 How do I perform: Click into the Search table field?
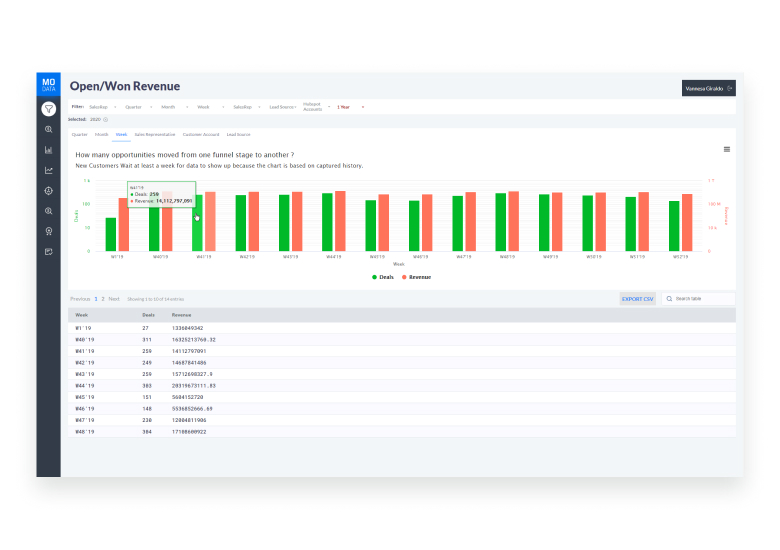pyautogui.click(x=698, y=299)
